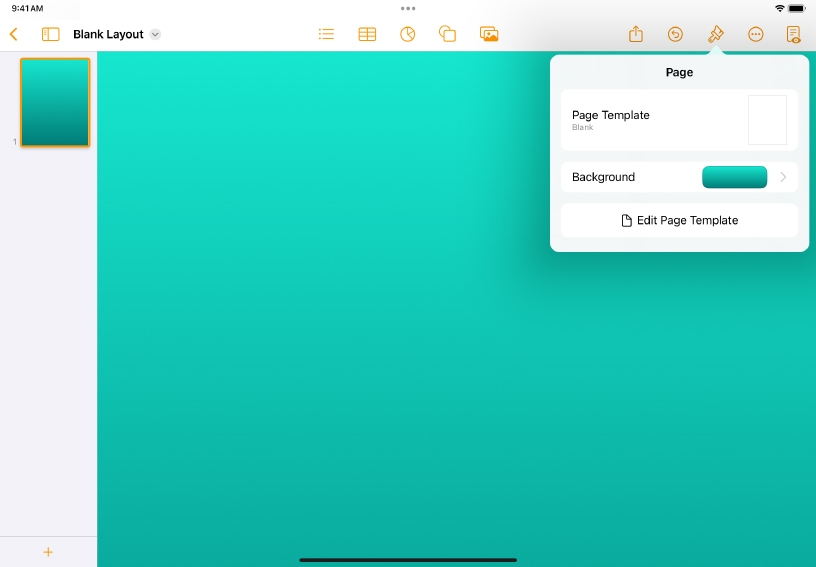
Task: Open the More options menu
Action: [x=755, y=34]
